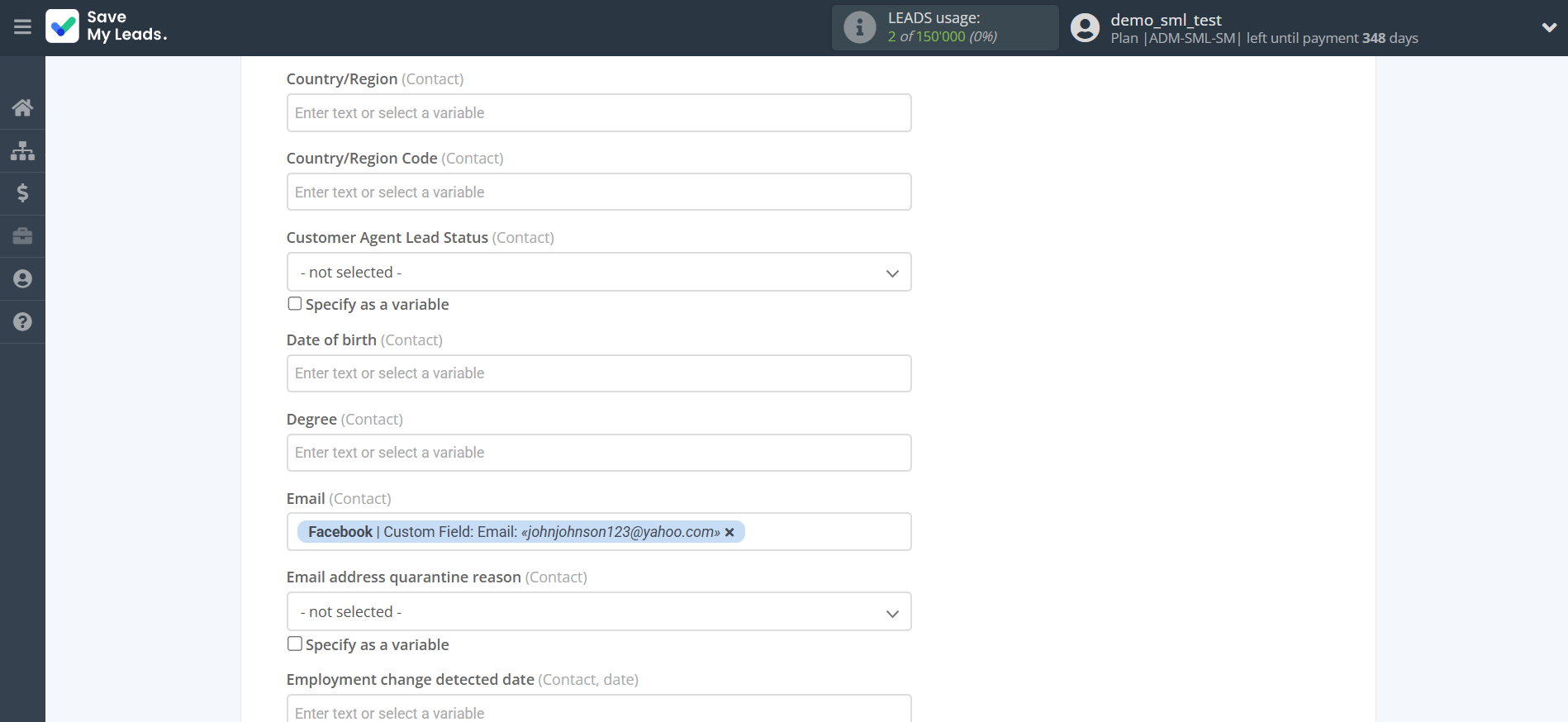Click the Save My Leads logo

(107, 26)
